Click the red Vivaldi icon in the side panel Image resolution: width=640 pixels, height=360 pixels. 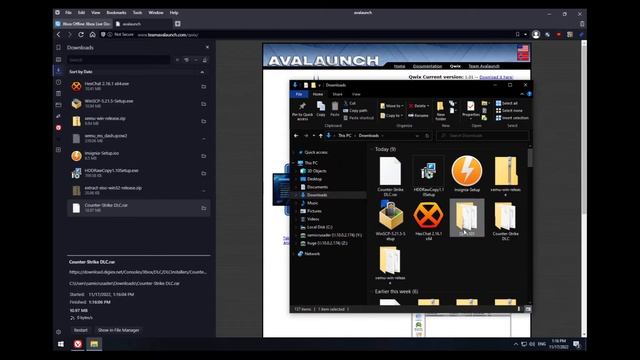58,127
